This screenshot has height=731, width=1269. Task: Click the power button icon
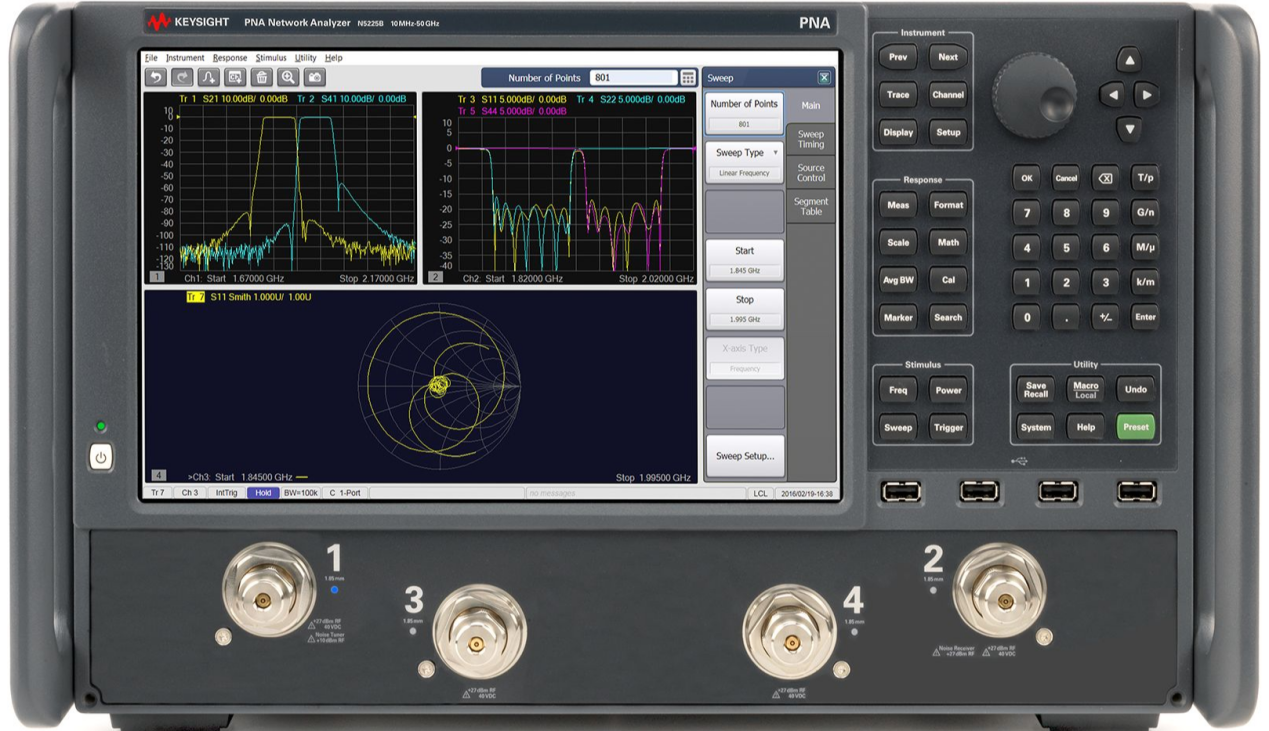100,458
